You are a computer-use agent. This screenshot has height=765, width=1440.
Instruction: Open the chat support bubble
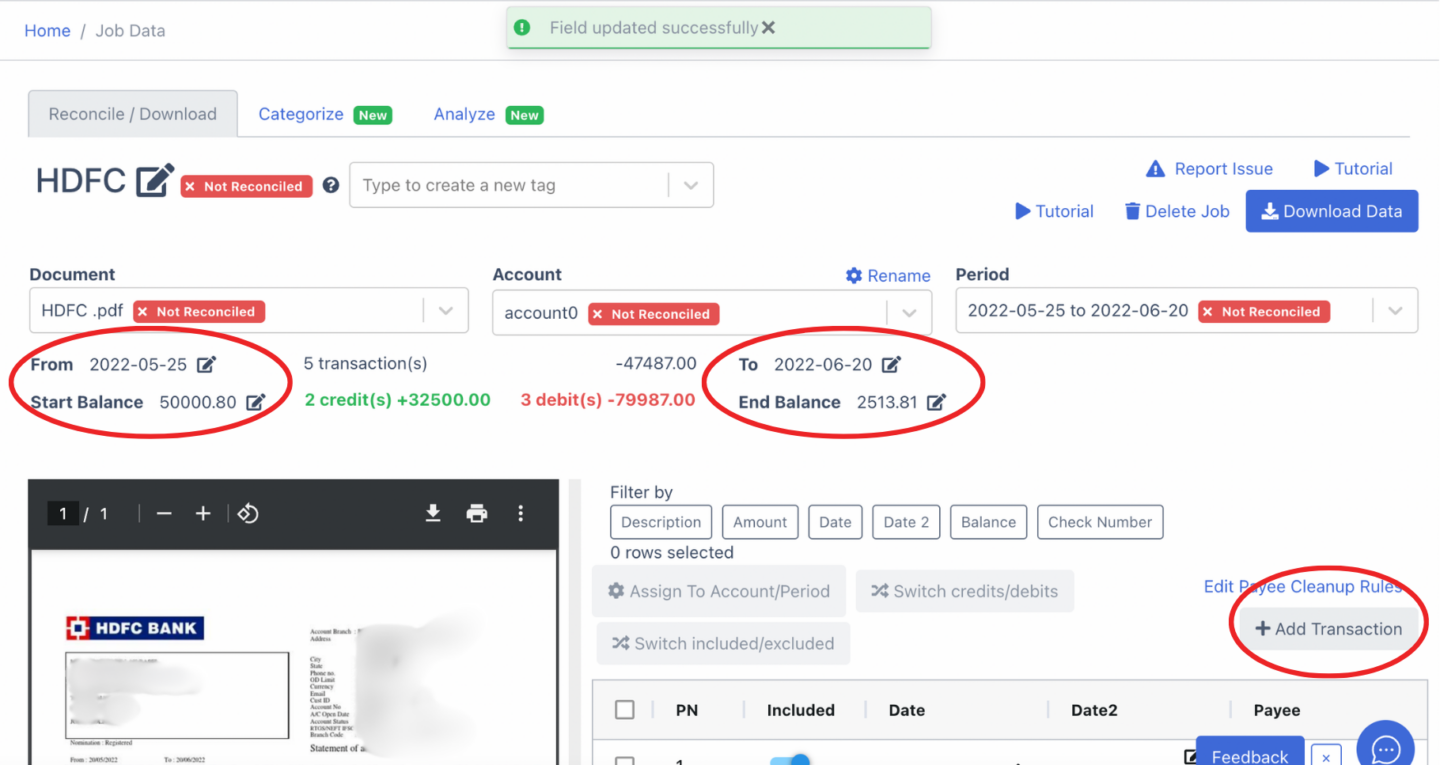(1385, 745)
